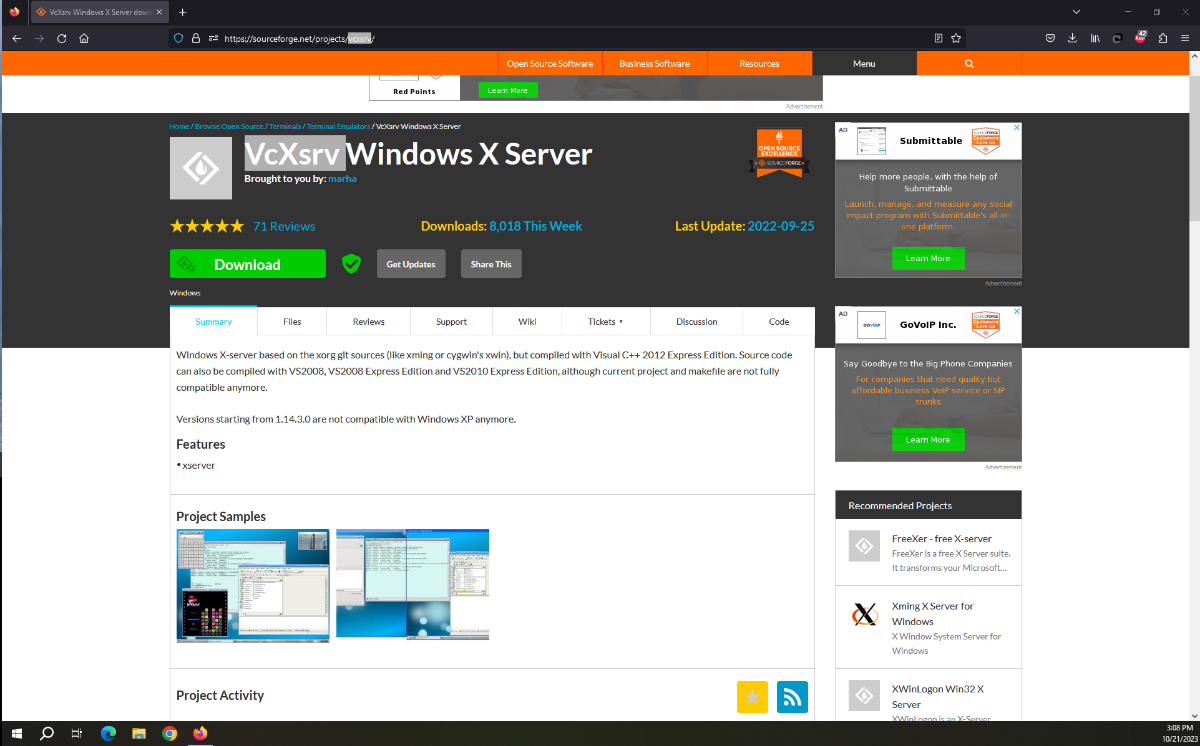Switch to the Reviews tab
The width and height of the screenshot is (1200, 746).
(x=368, y=322)
